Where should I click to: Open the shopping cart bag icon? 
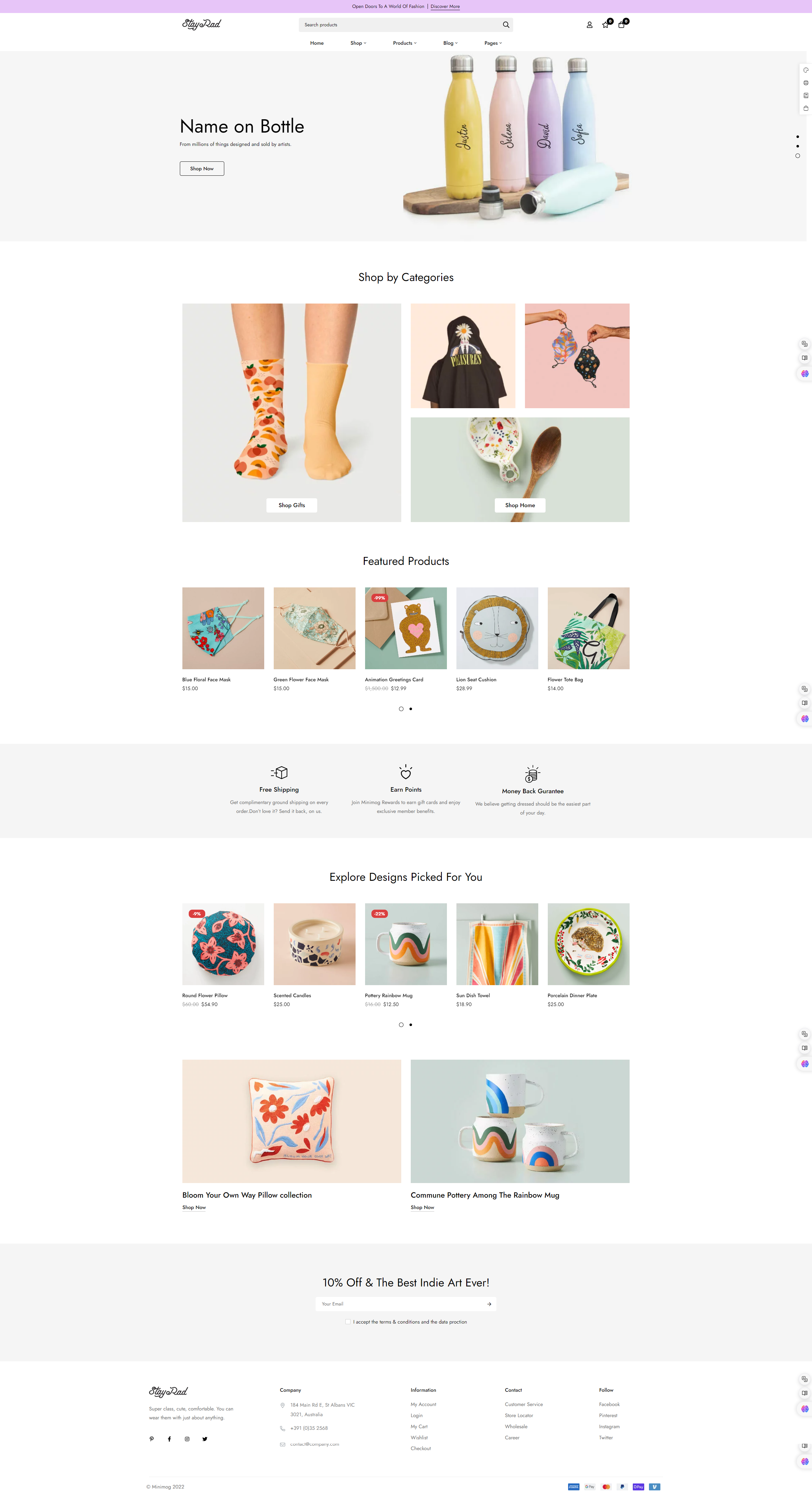point(621,25)
